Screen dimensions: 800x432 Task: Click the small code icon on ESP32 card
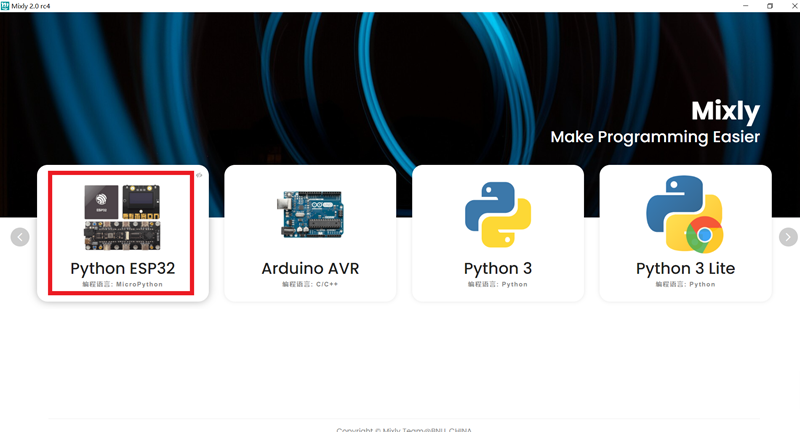click(199, 175)
